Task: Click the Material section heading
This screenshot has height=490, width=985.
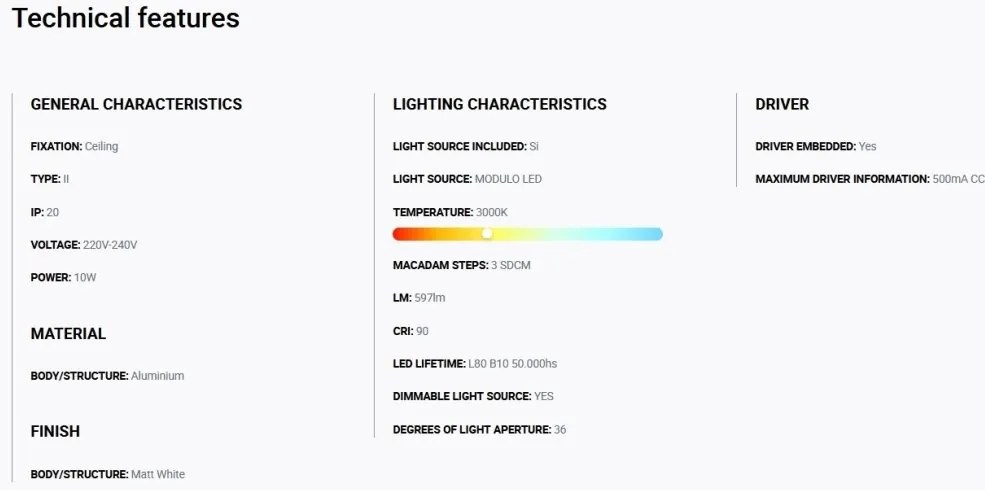Action: [x=68, y=334]
